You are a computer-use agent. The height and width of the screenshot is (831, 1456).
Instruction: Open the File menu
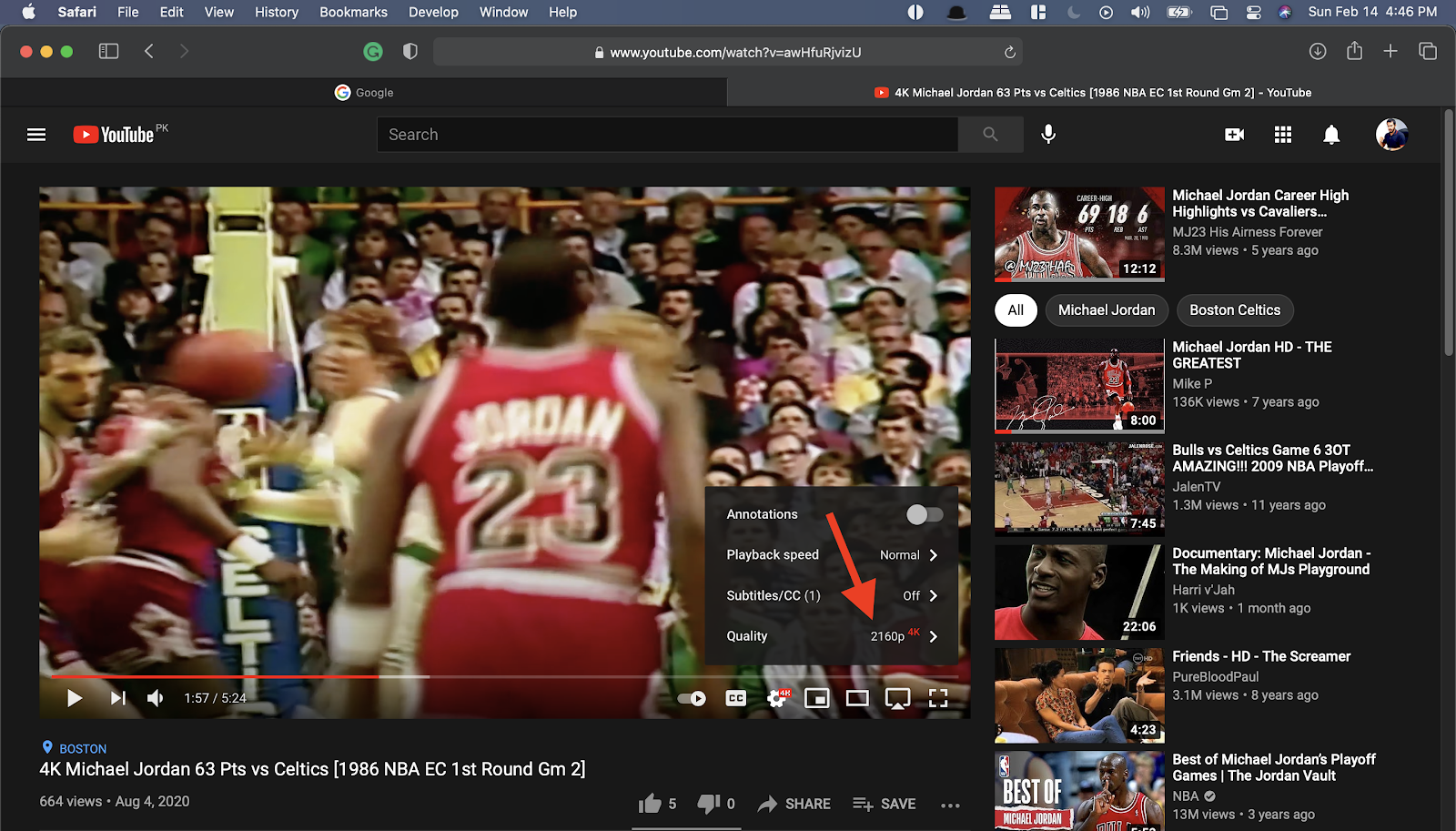128,12
